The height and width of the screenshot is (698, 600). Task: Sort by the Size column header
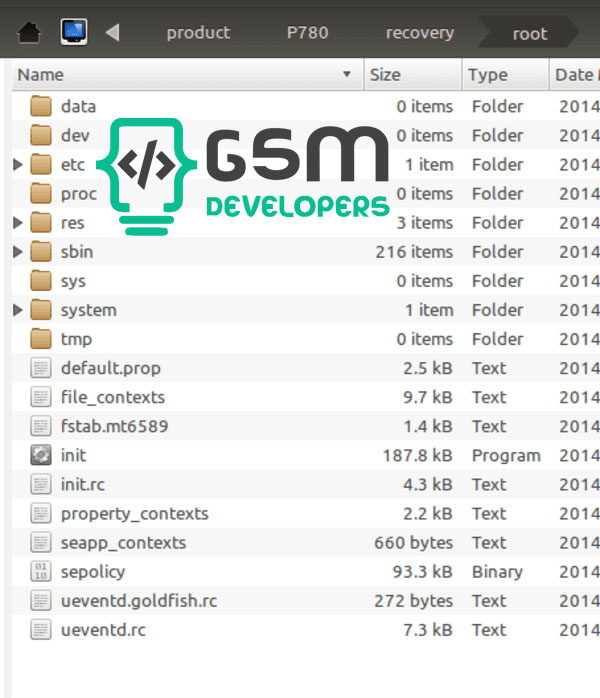[x=413, y=75]
